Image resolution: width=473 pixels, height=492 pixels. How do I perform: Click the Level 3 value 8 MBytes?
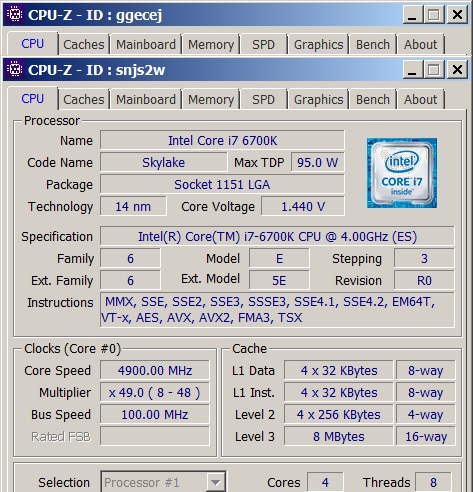pos(339,436)
